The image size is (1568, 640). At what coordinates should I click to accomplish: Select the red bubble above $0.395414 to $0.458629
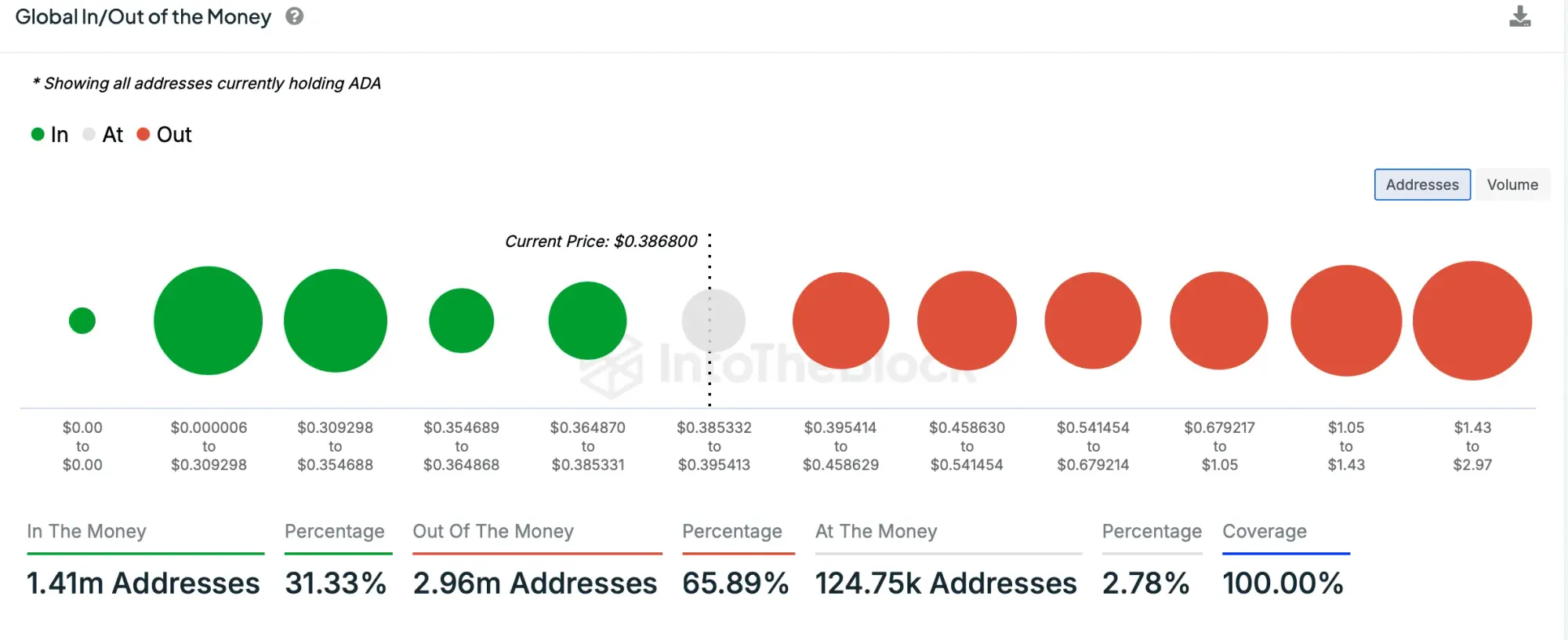840,321
